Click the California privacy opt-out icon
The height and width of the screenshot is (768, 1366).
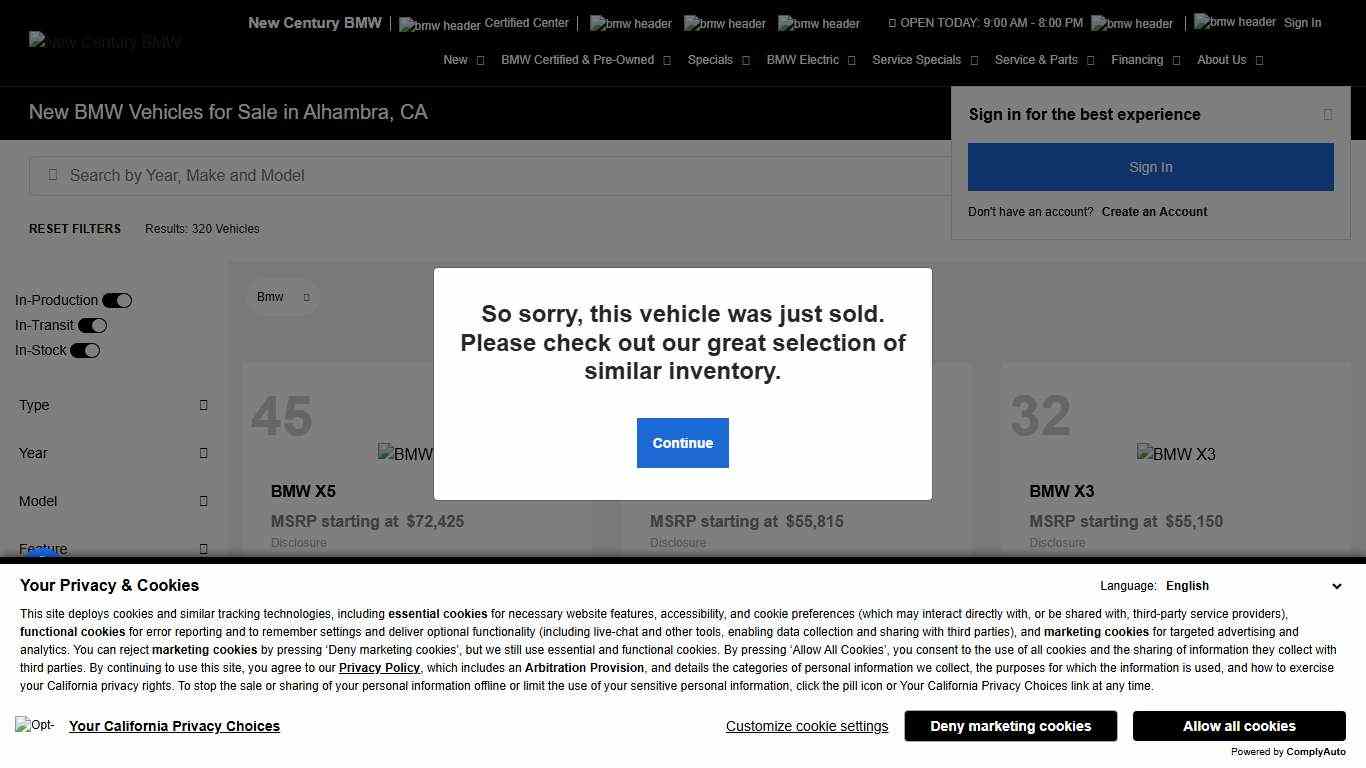pos(35,725)
